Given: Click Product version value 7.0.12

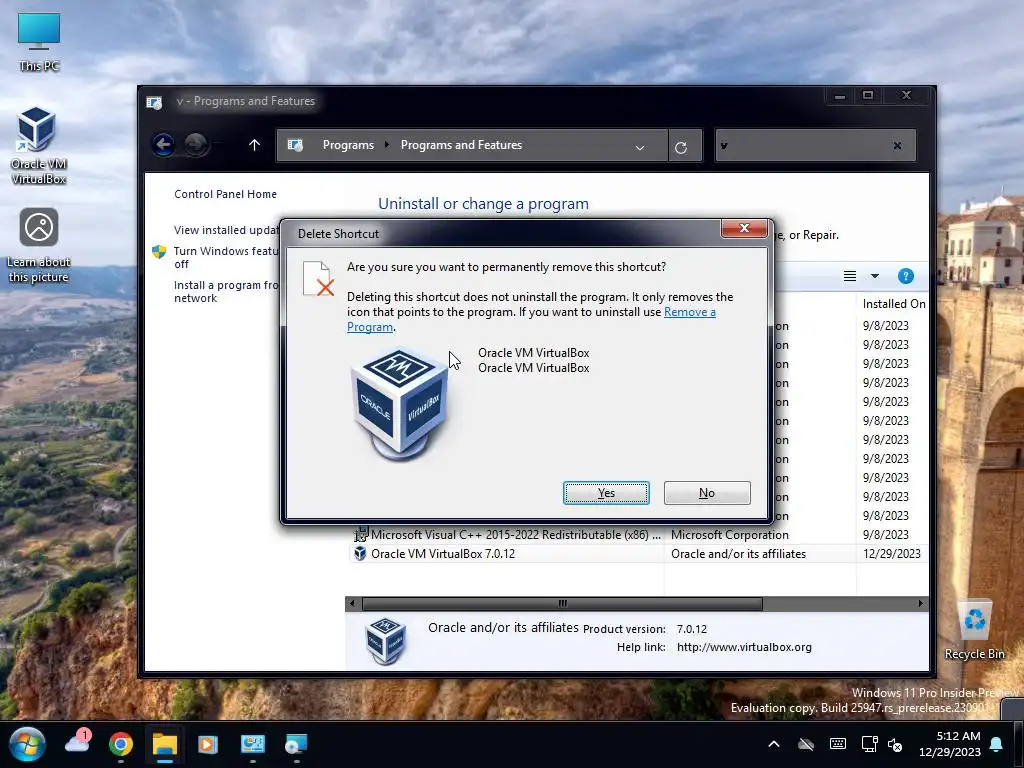Looking at the screenshot, I should click(x=692, y=629).
